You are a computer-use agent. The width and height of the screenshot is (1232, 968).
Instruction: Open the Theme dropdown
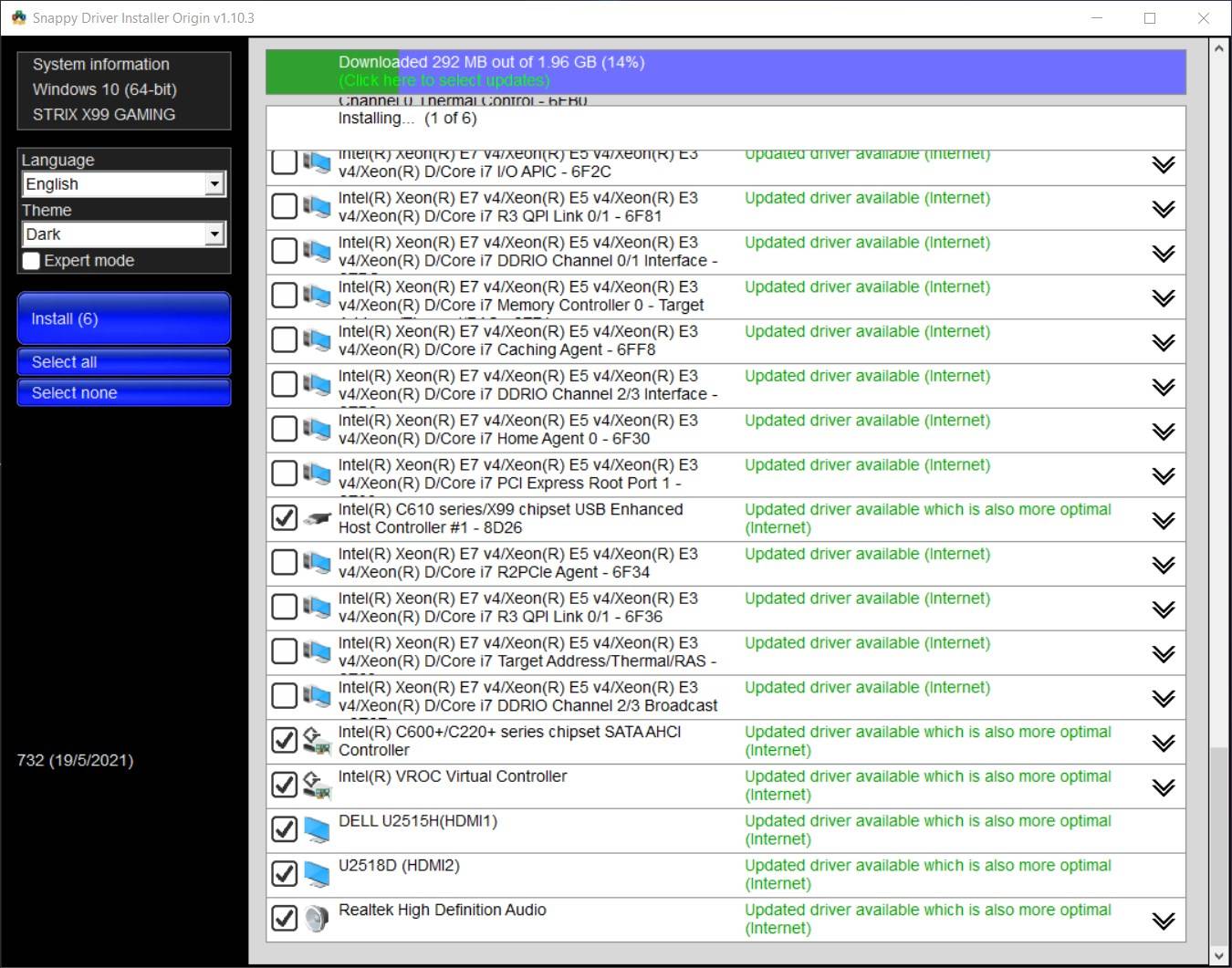click(x=215, y=234)
